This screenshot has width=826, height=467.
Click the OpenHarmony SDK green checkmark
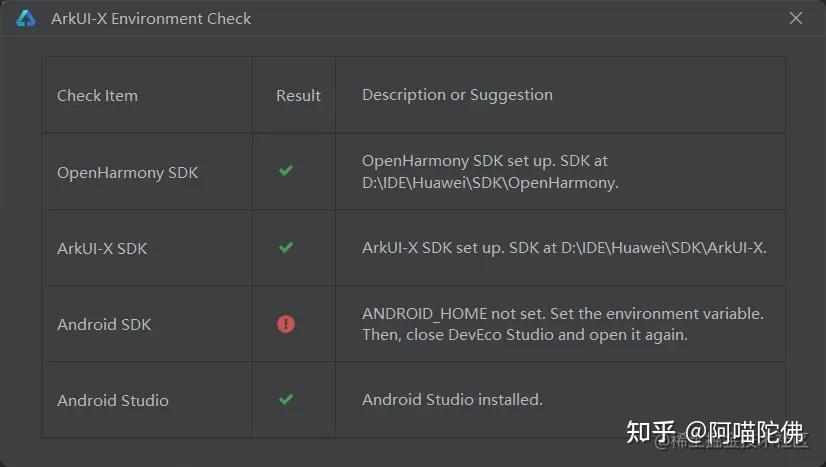point(286,170)
